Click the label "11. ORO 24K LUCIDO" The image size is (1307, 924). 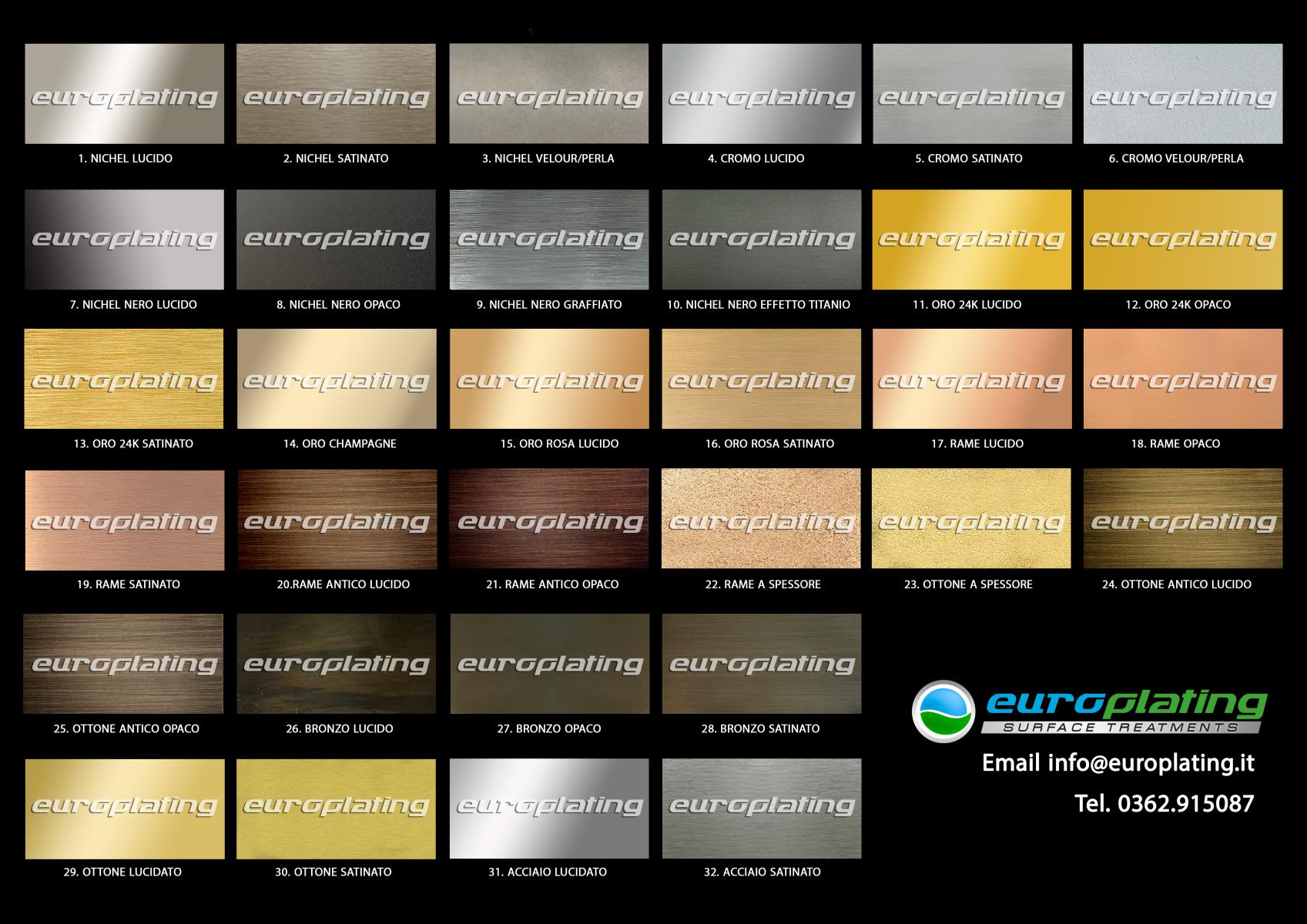967,305
